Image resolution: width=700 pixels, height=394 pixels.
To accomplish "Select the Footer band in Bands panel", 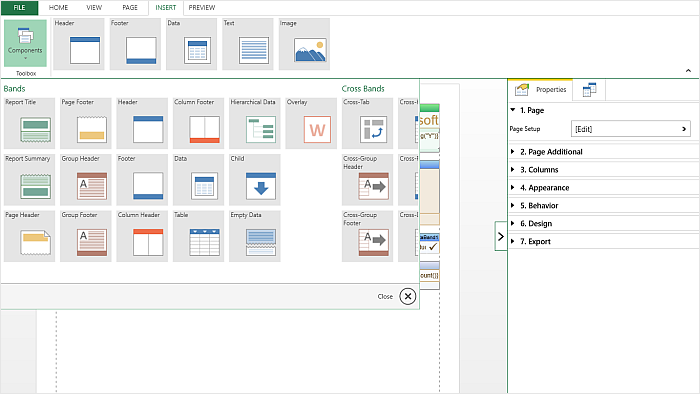I will coord(142,180).
